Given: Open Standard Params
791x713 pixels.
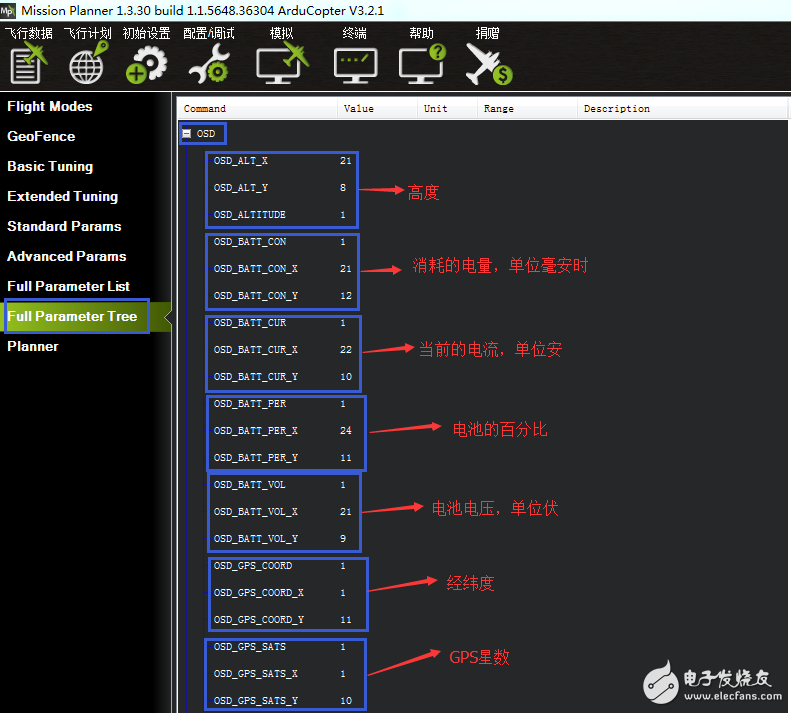Looking at the screenshot, I should coord(64,226).
